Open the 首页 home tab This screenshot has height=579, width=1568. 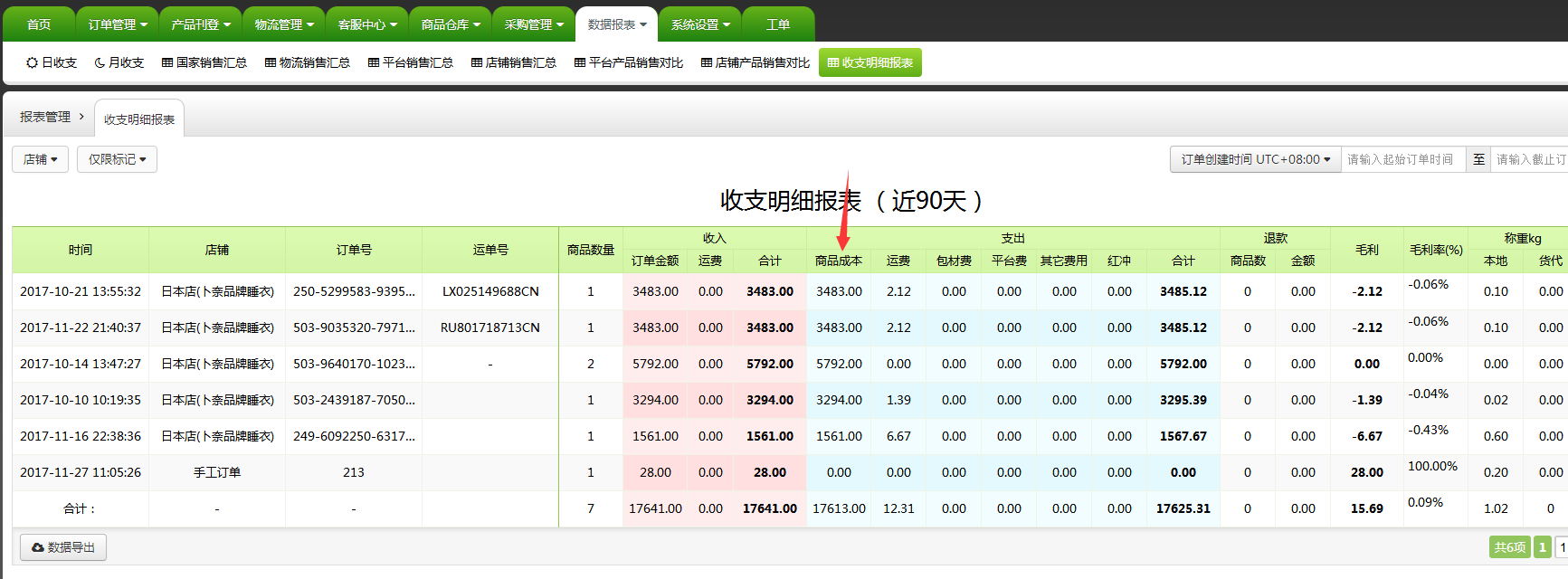39,24
